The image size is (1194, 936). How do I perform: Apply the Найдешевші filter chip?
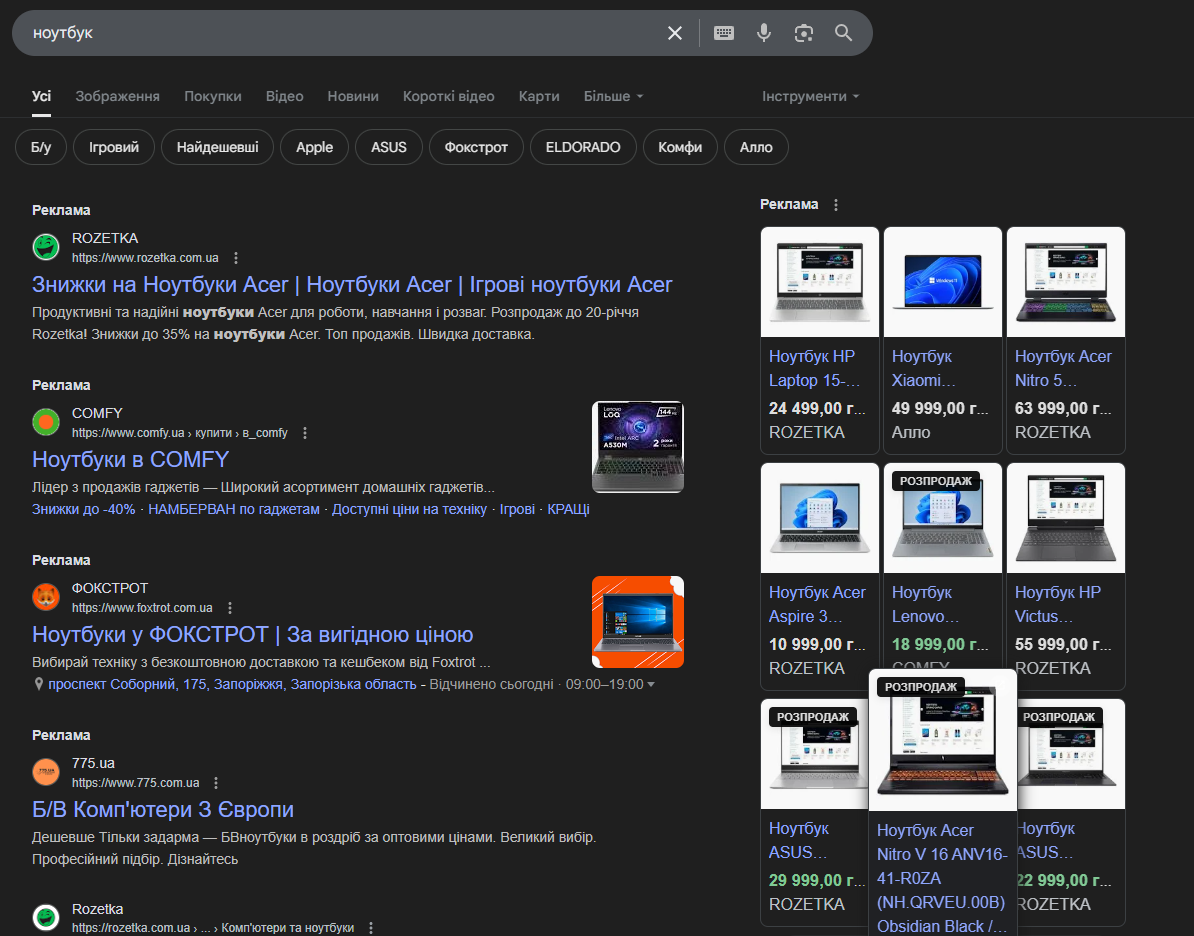pyautogui.click(x=218, y=147)
